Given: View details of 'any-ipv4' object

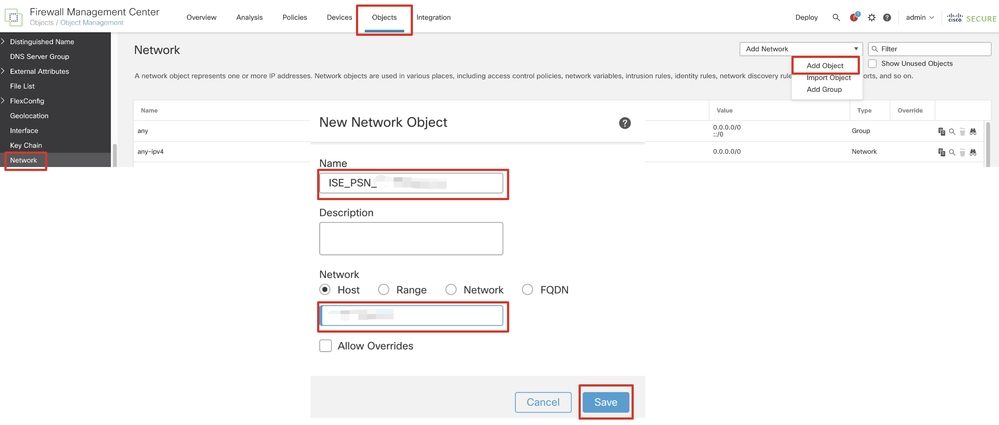Looking at the screenshot, I should (x=952, y=152).
